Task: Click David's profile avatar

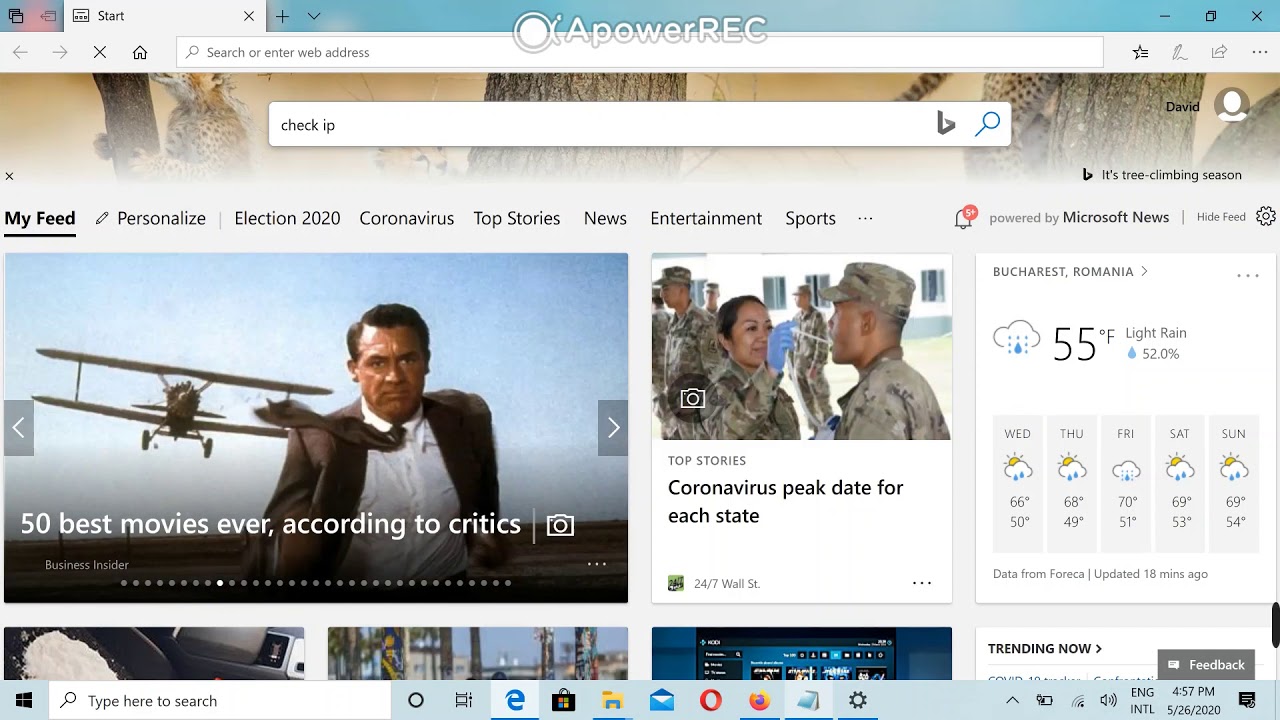Action: coord(1232,106)
